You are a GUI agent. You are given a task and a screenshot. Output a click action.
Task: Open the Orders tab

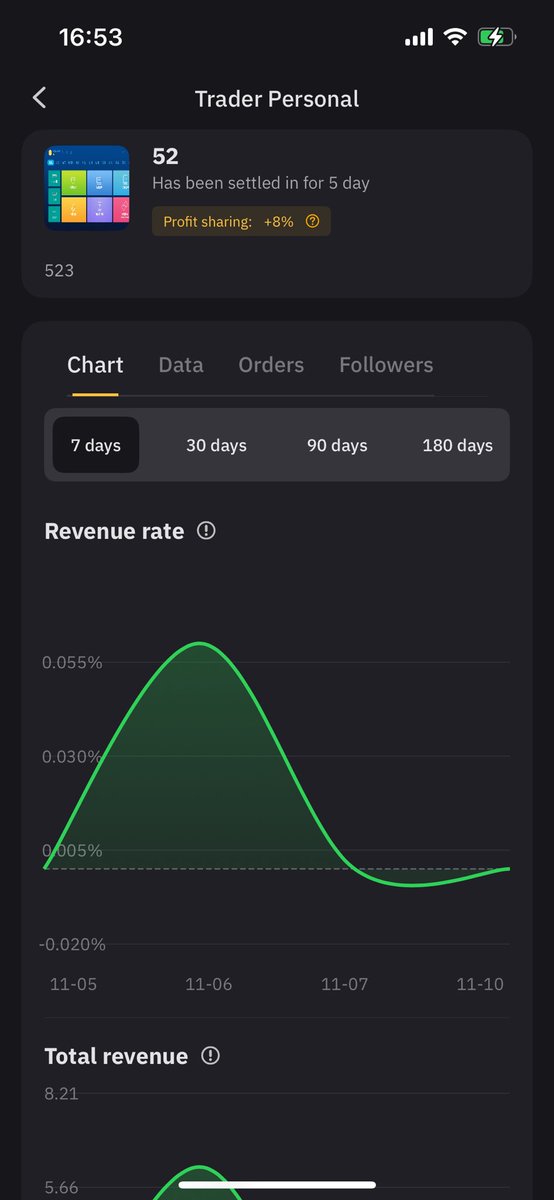coord(271,366)
